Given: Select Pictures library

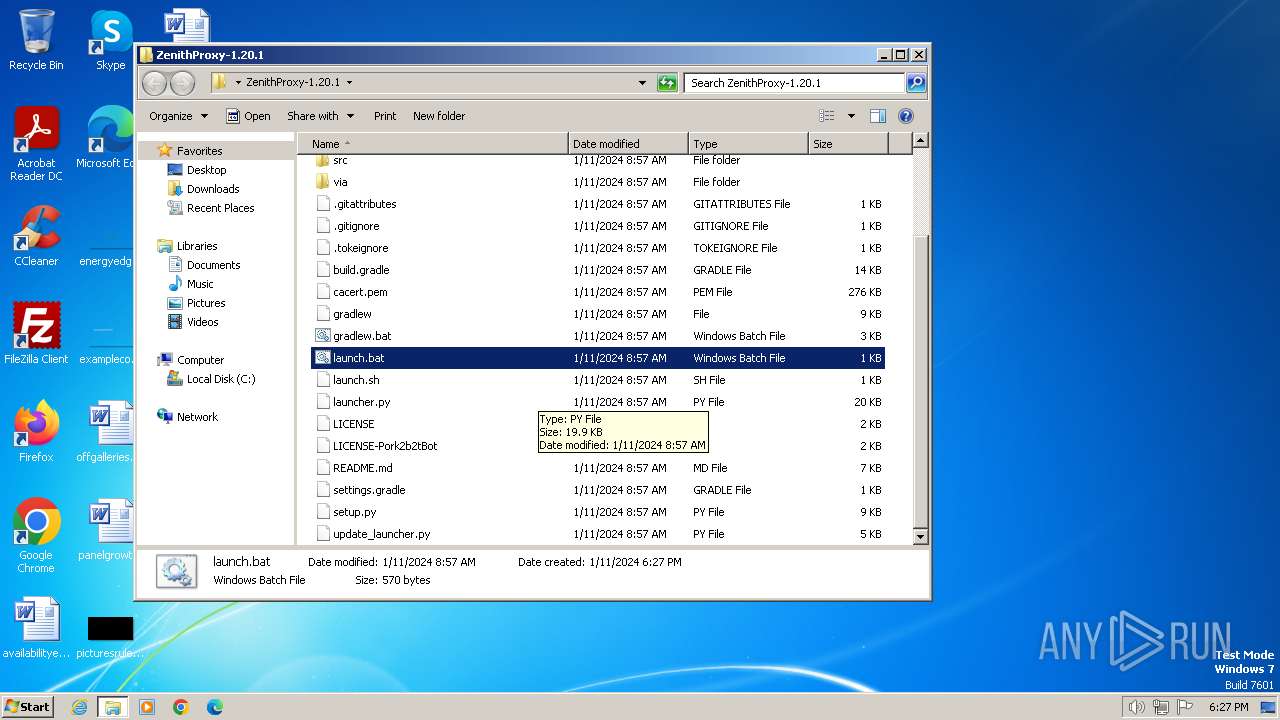Looking at the screenshot, I should pos(196,303).
